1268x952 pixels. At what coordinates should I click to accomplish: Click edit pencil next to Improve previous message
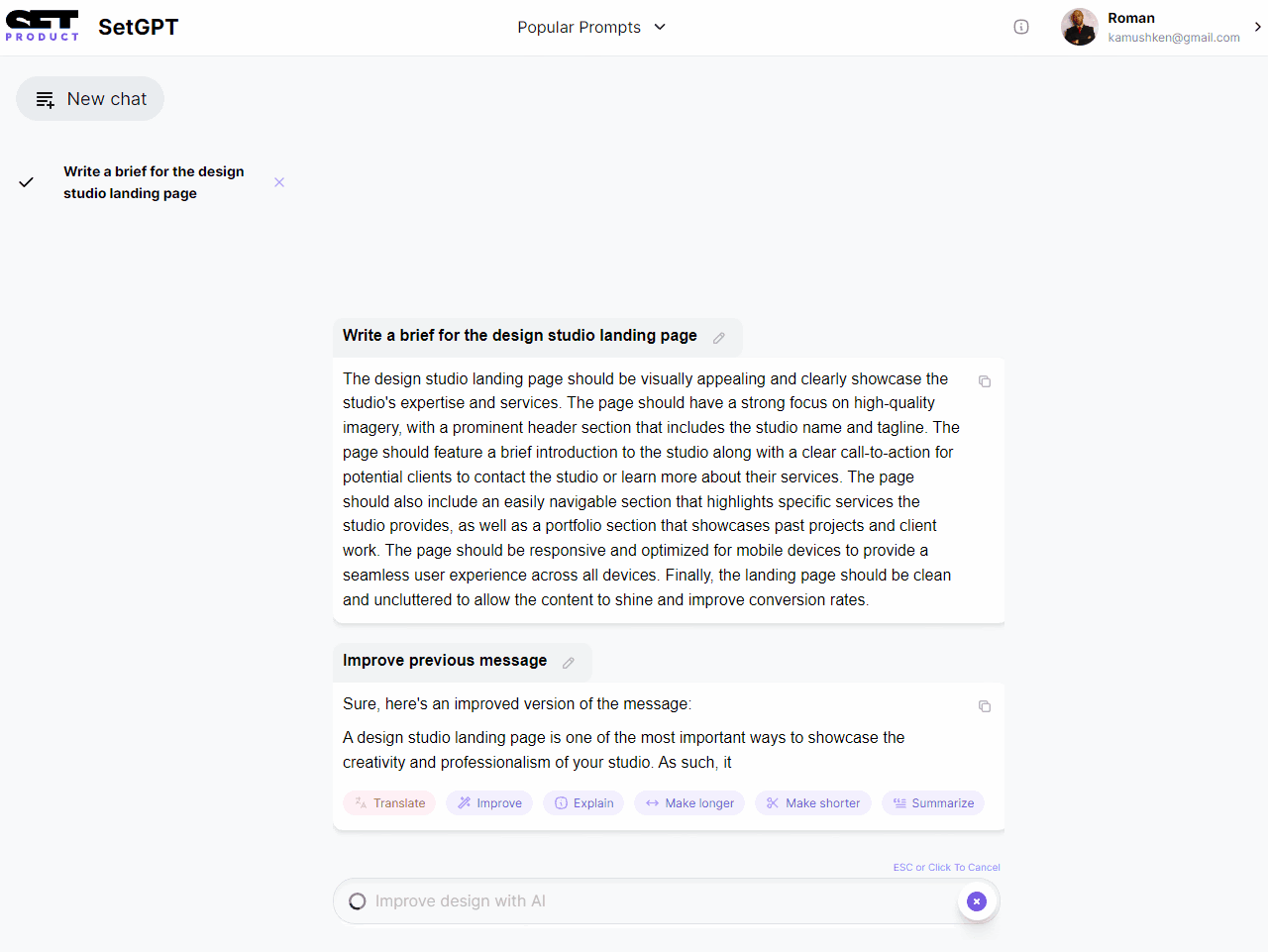coord(569,663)
